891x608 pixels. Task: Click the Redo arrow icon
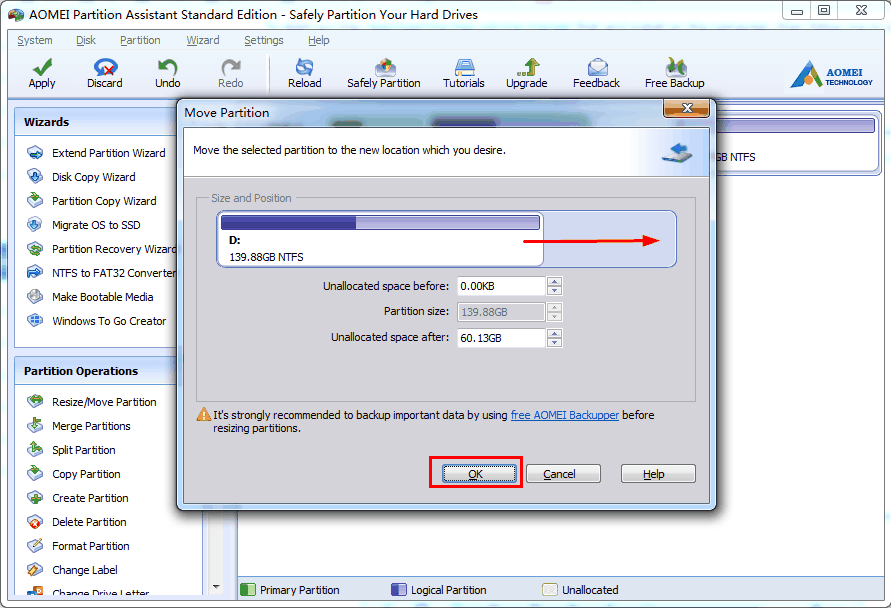[231, 68]
